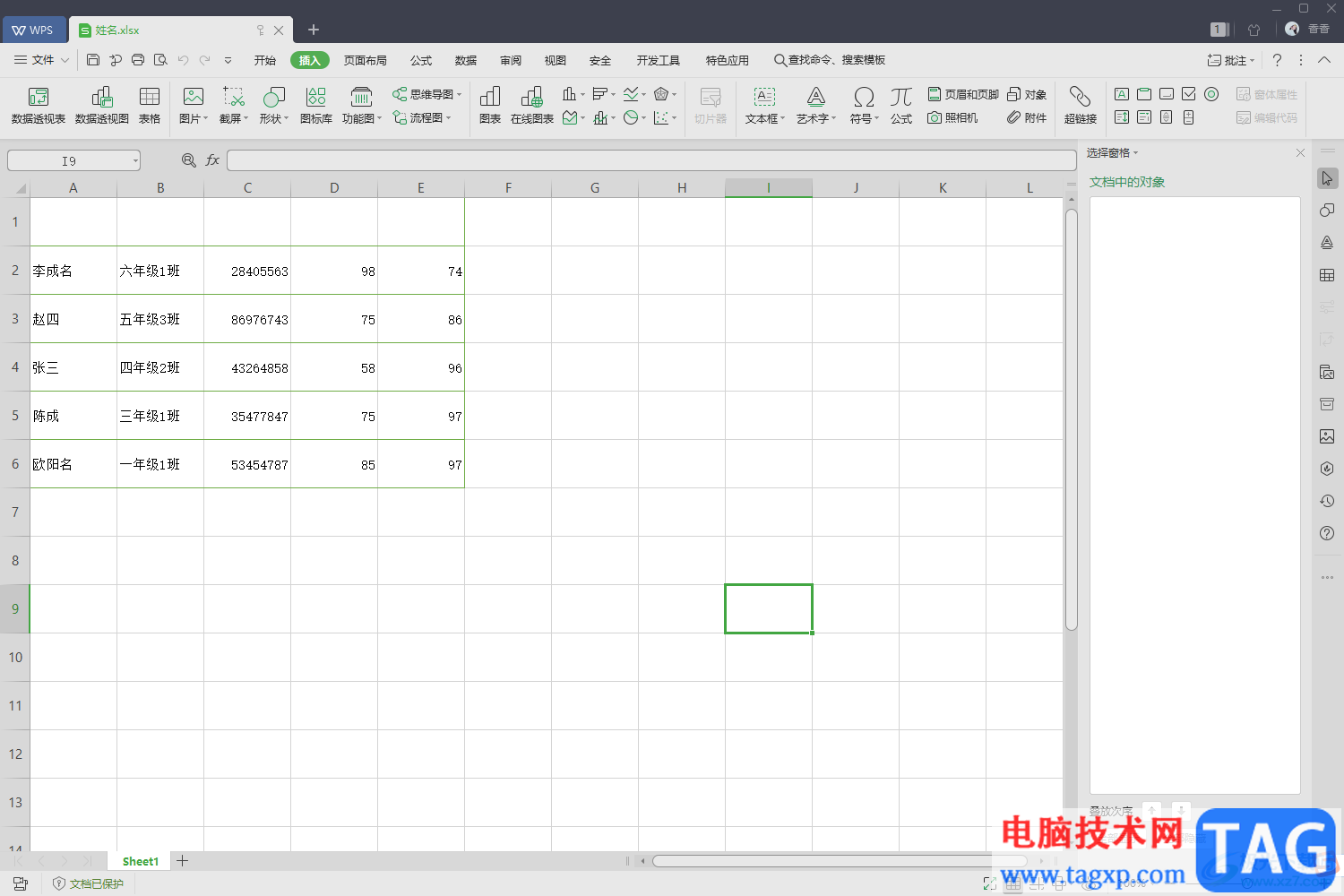Switch to the View (视图) tab
Image resolution: width=1344 pixels, height=896 pixels.
(x=556, y=60)
